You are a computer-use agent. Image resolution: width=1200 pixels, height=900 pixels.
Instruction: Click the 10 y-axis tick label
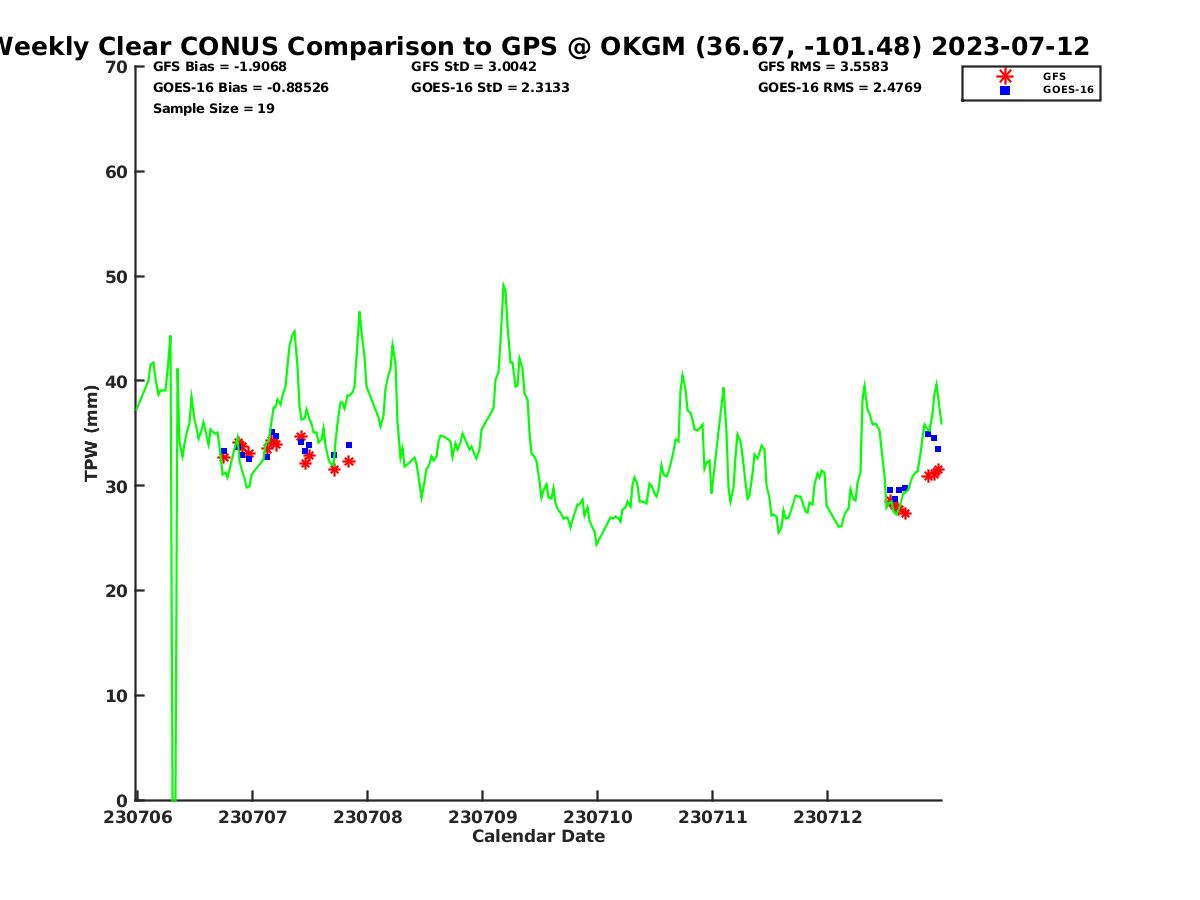(x=117, y=696)
